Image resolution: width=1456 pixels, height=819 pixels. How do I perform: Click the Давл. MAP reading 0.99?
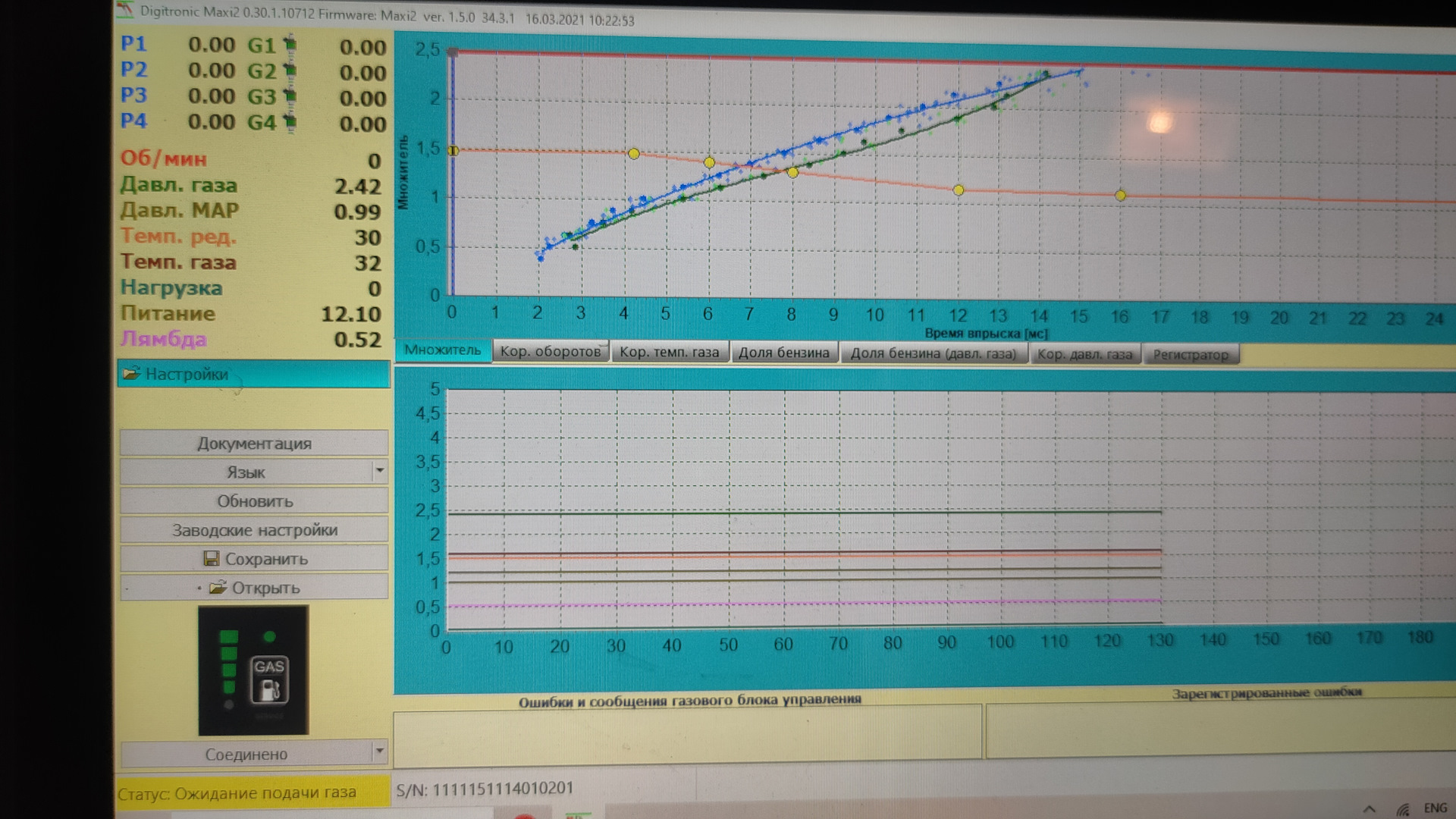pyautogui.click(x=357, y=212)
